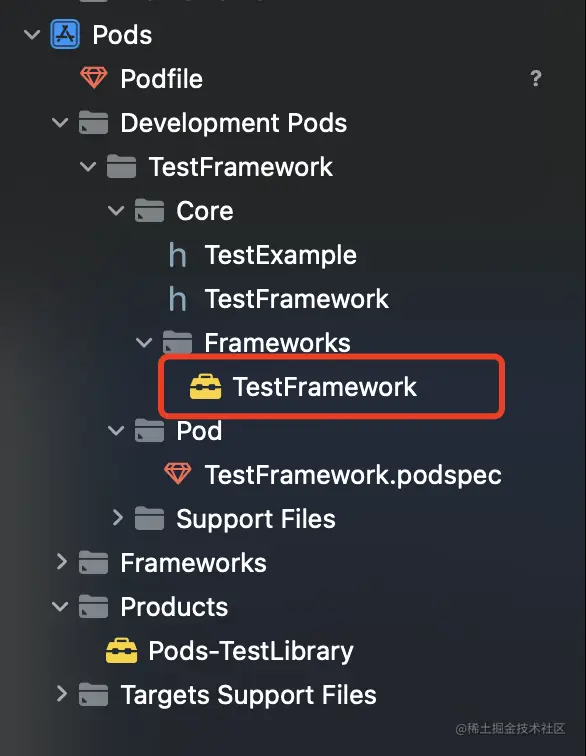Click the question mark status next to Podfile
This screenshot has height=756, width=586.
(535, 78)
